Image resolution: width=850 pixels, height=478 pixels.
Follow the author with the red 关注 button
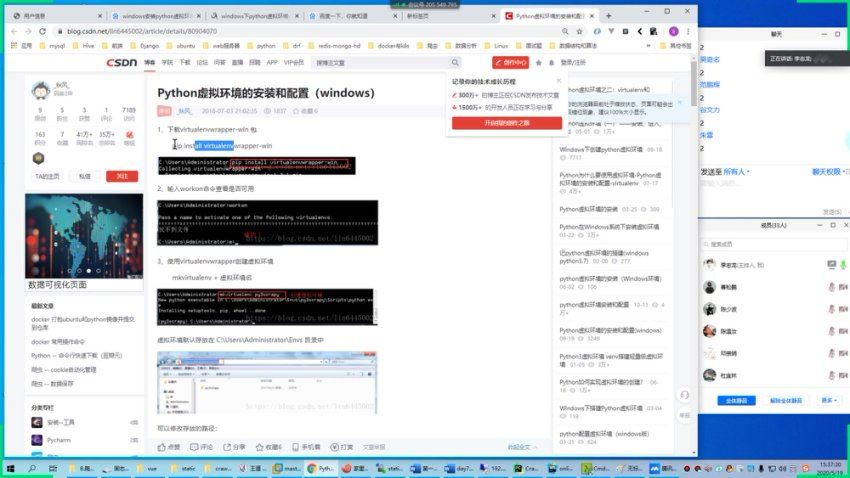(x=122, y=176)
